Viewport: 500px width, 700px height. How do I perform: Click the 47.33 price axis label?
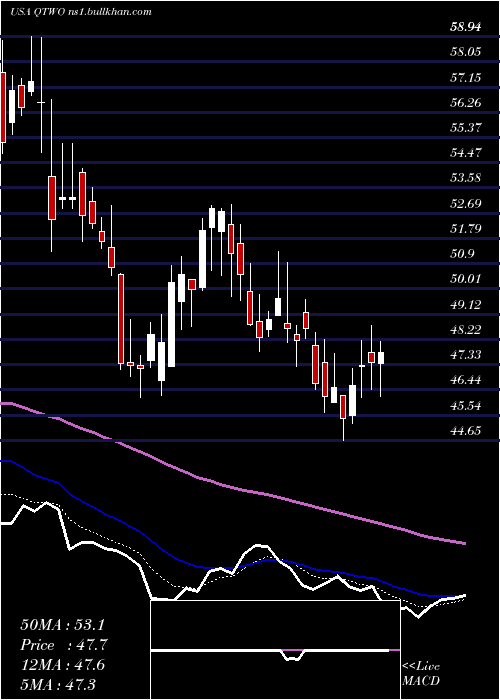[466, 355]
